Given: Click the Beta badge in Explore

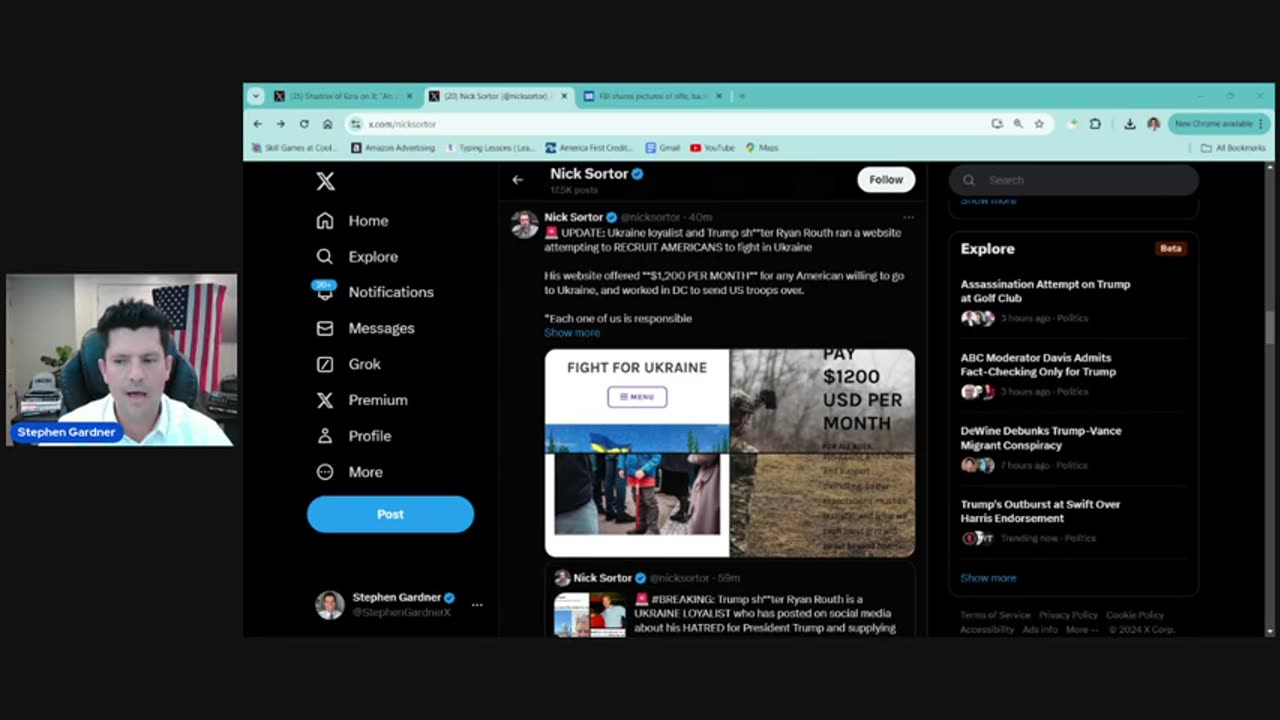Looking at the screenshot, I should tap(1170, 248).
